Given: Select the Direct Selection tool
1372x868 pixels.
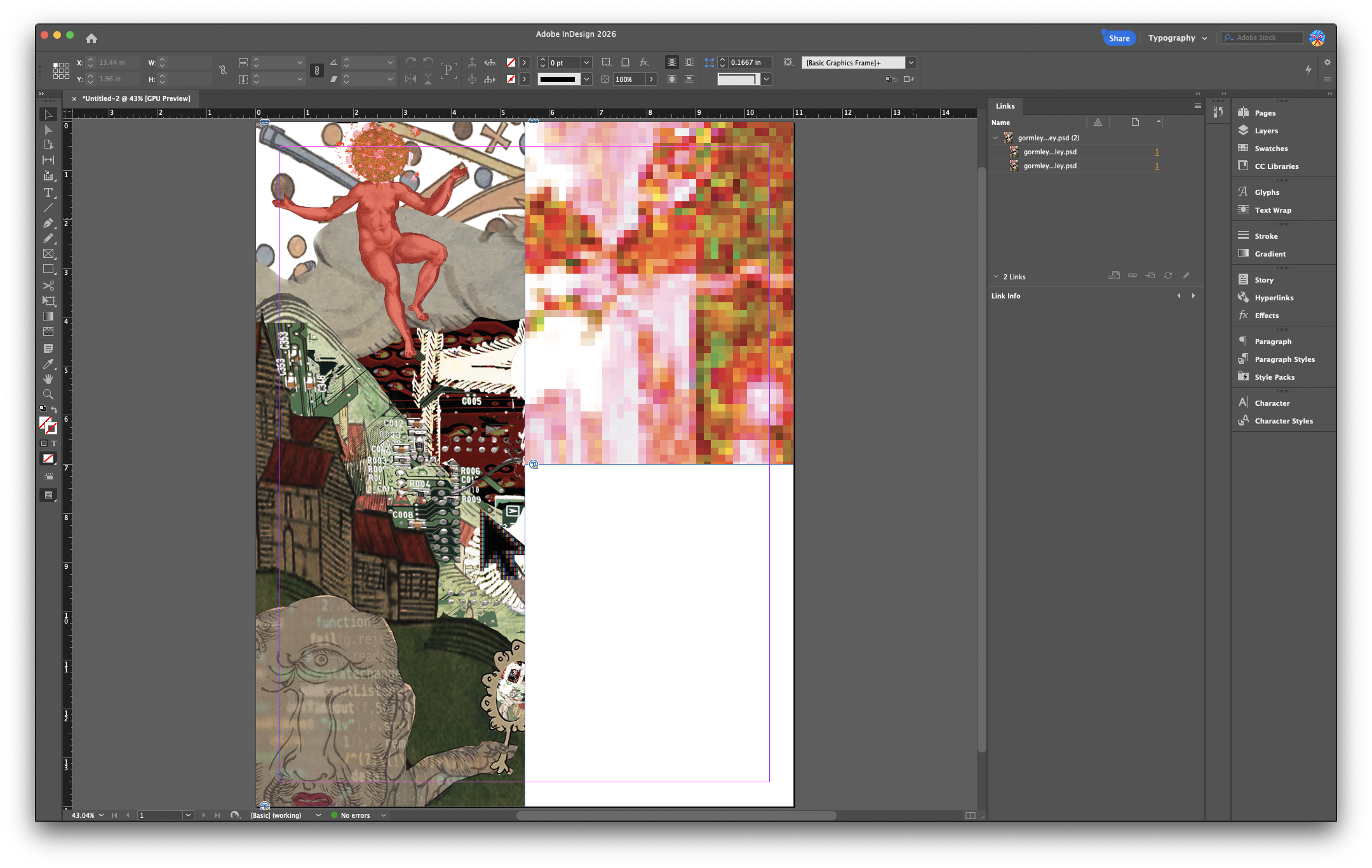Looking at the screenshot, I should (48, 130).
